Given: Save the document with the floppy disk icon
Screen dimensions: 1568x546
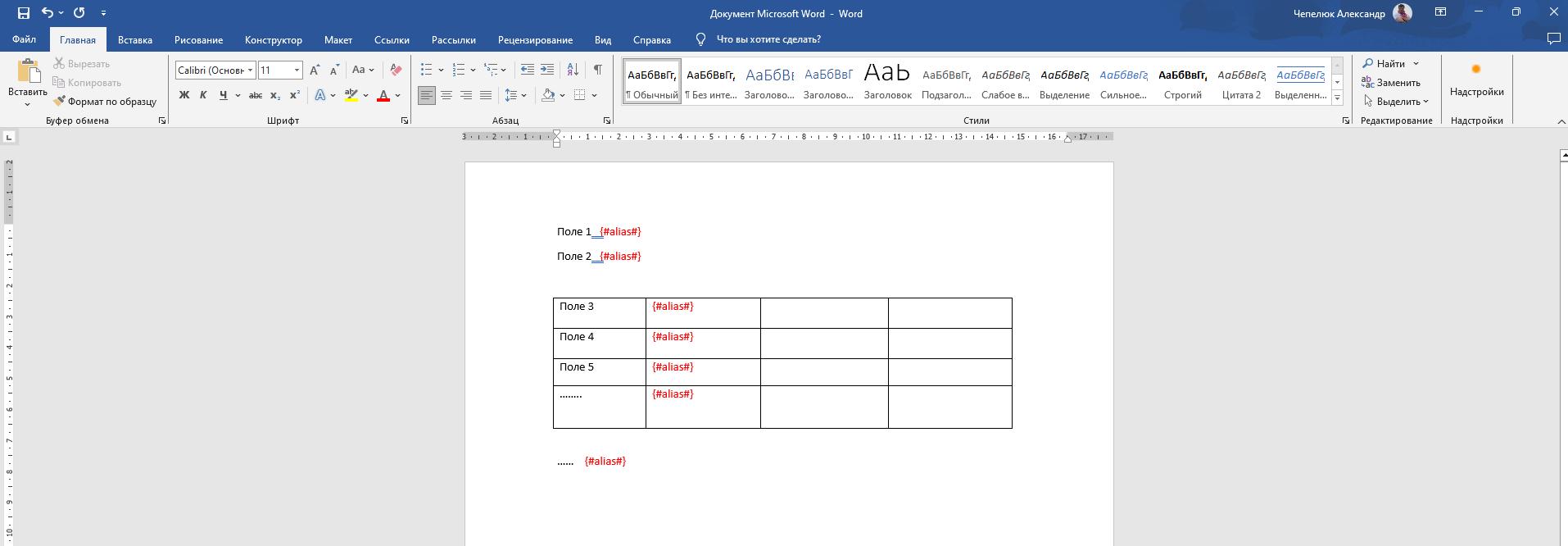Looking at the screenshot, I should pos(23,13).
